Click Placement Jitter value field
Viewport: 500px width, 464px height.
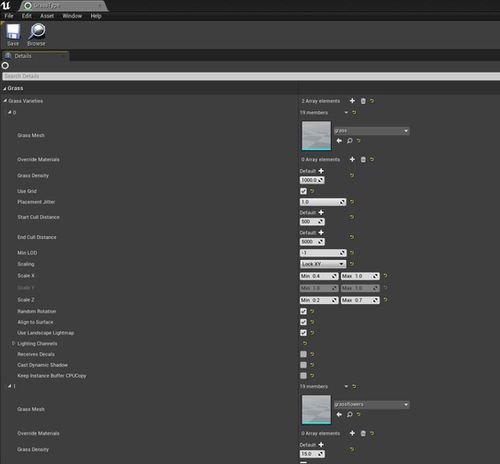pos(323,202)
